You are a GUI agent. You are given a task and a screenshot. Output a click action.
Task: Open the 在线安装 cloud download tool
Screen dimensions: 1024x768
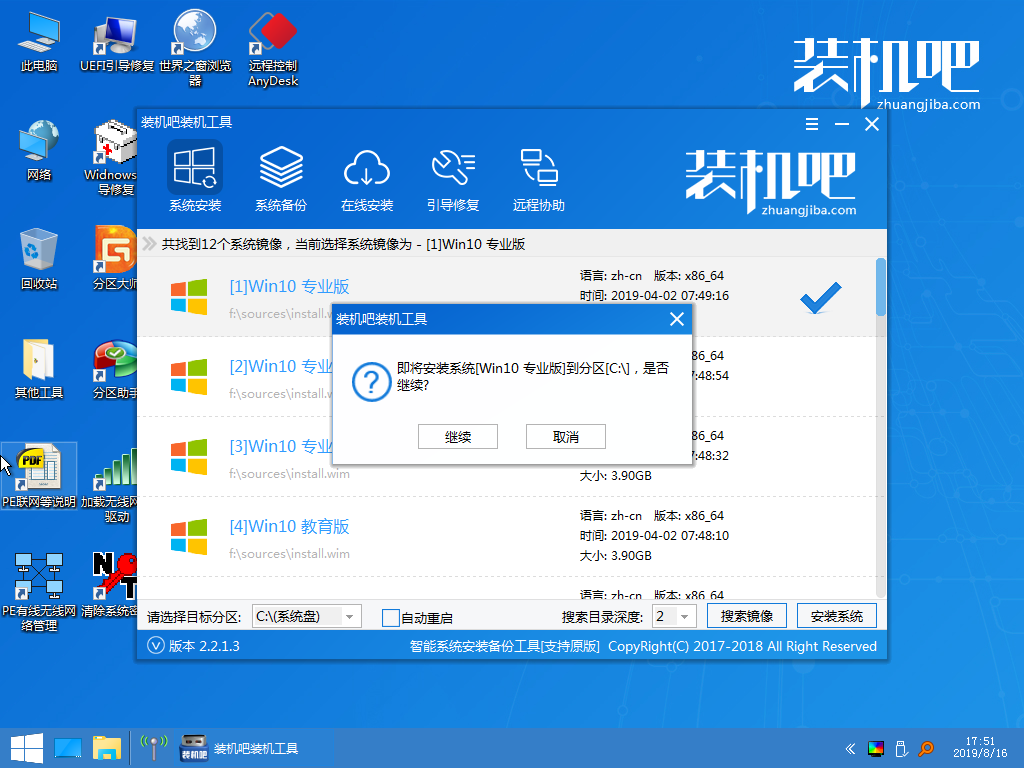pos(367,175)
